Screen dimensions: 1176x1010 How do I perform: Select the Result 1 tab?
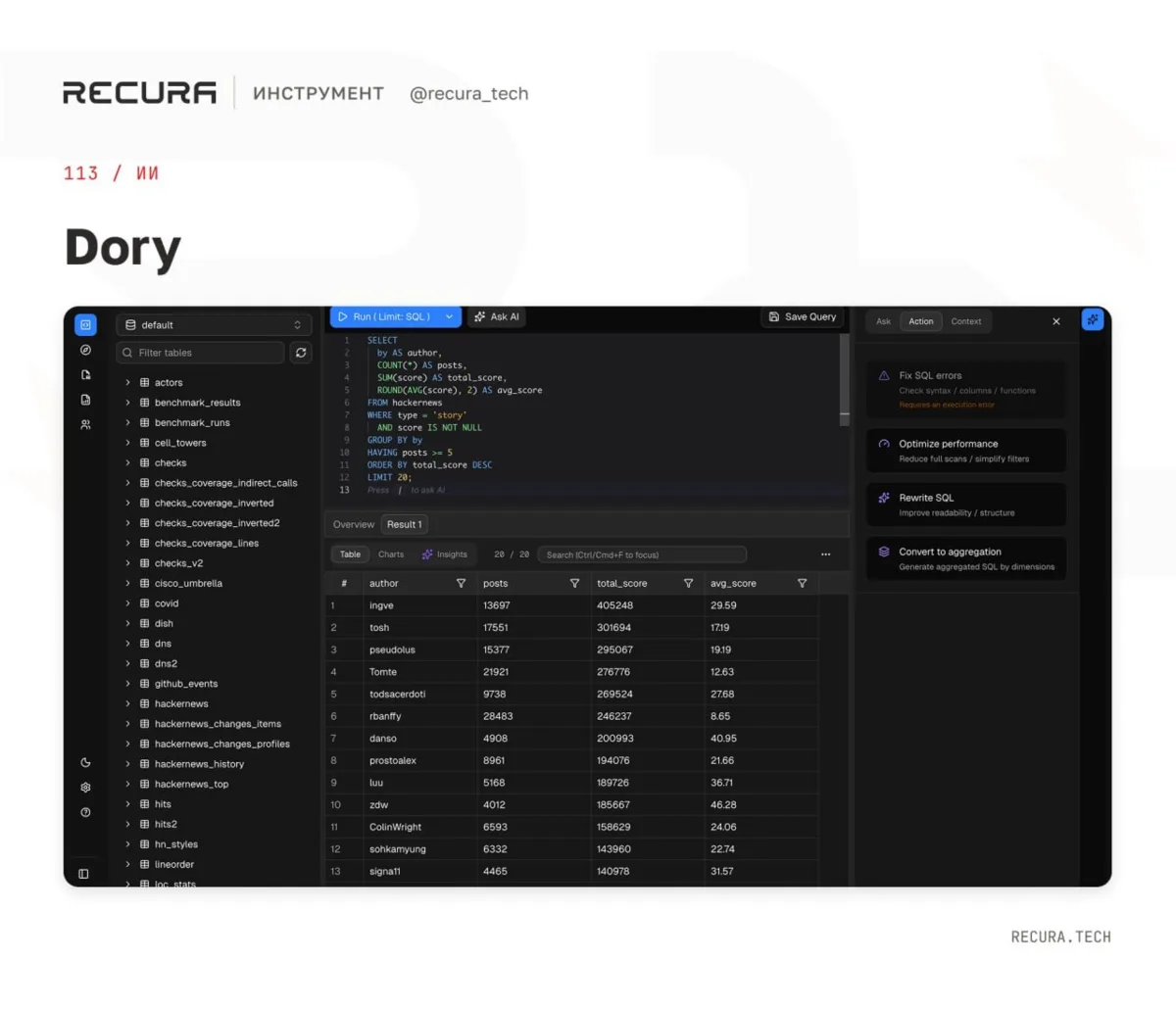tap(404, 525)
